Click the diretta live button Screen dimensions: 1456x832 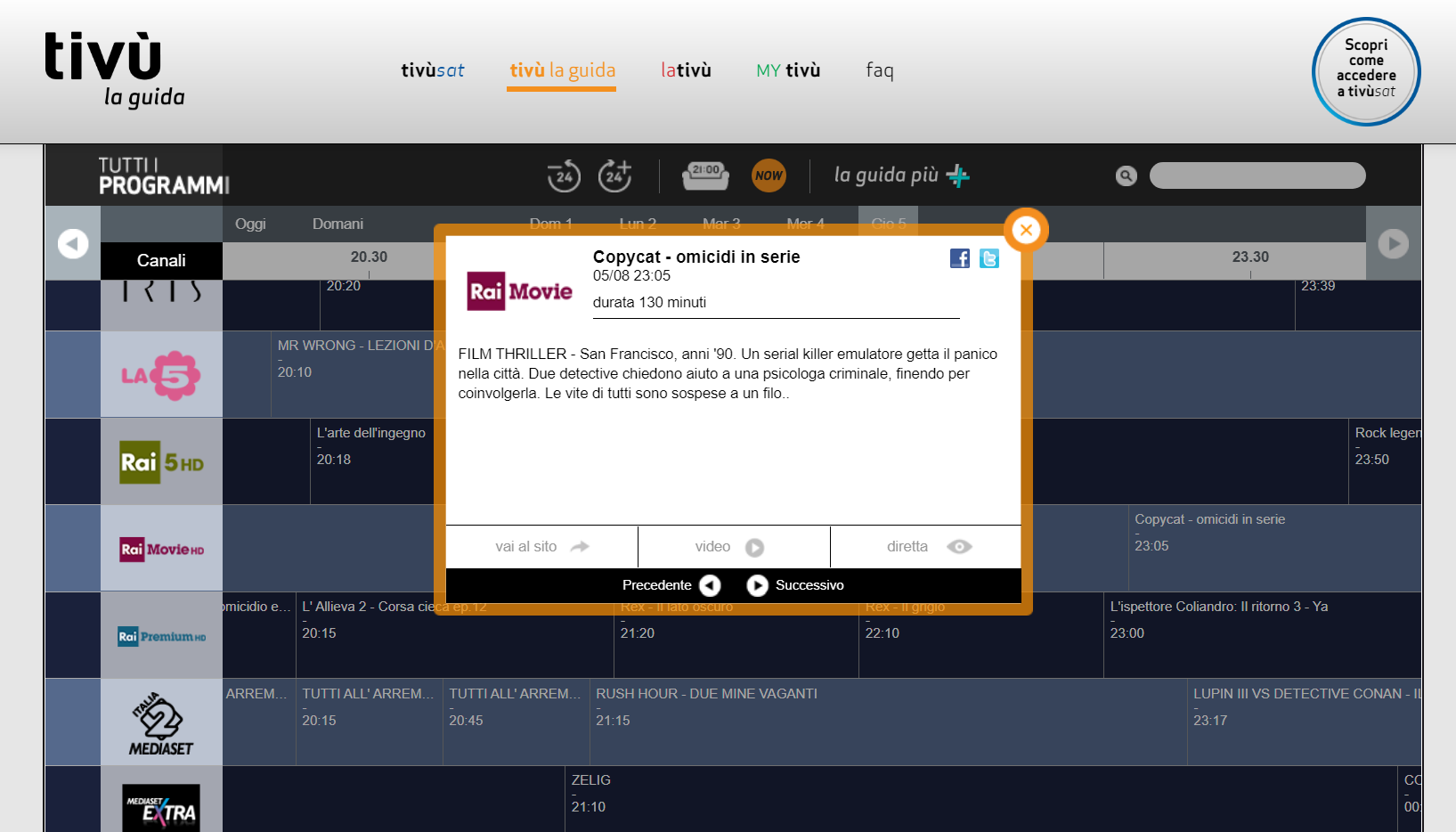926,547
